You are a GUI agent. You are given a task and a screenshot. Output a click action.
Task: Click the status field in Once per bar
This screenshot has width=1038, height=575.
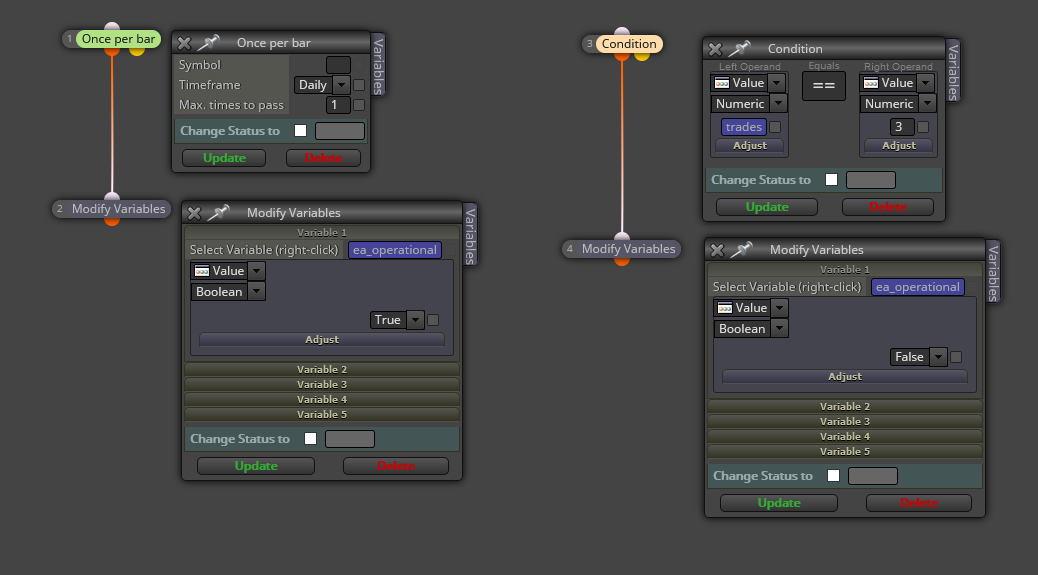[340, 131]
